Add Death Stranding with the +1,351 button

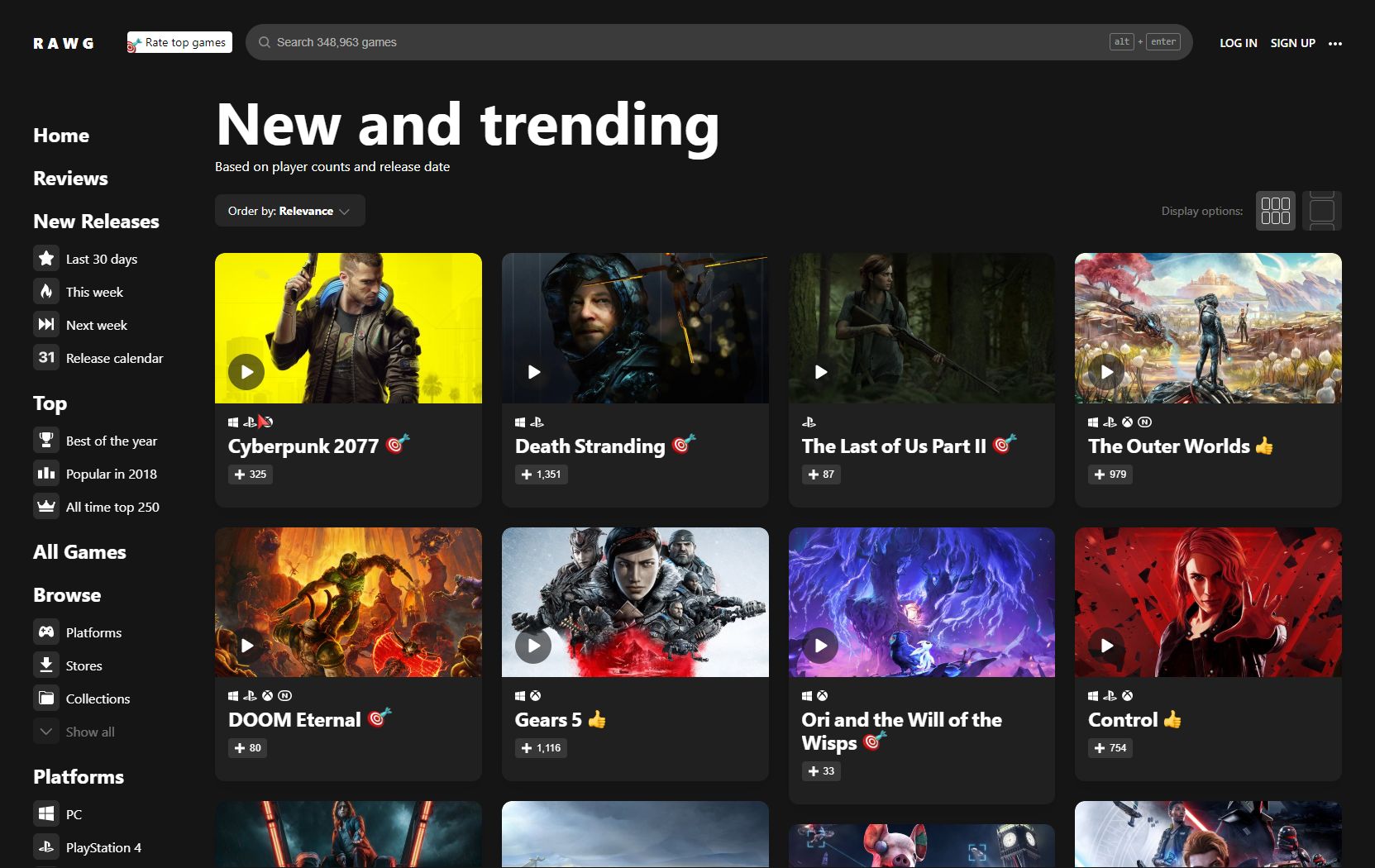[542, 475]
